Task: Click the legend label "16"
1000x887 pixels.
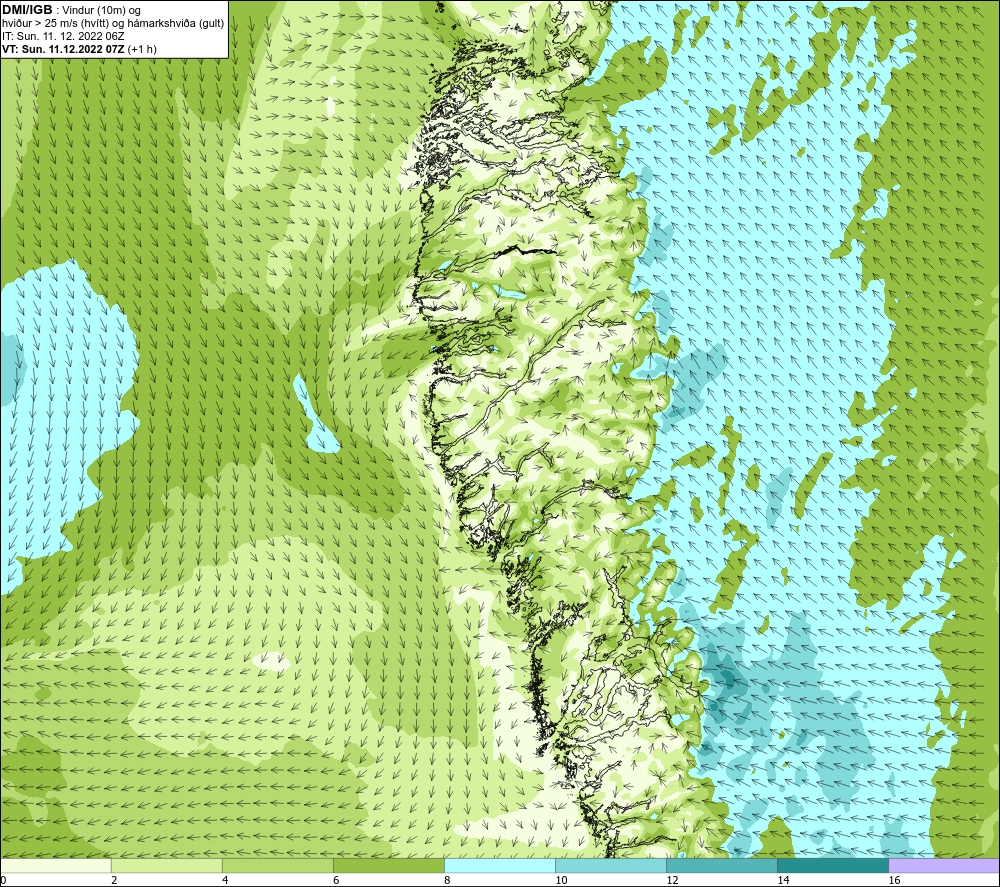Action: click(893, 881)
